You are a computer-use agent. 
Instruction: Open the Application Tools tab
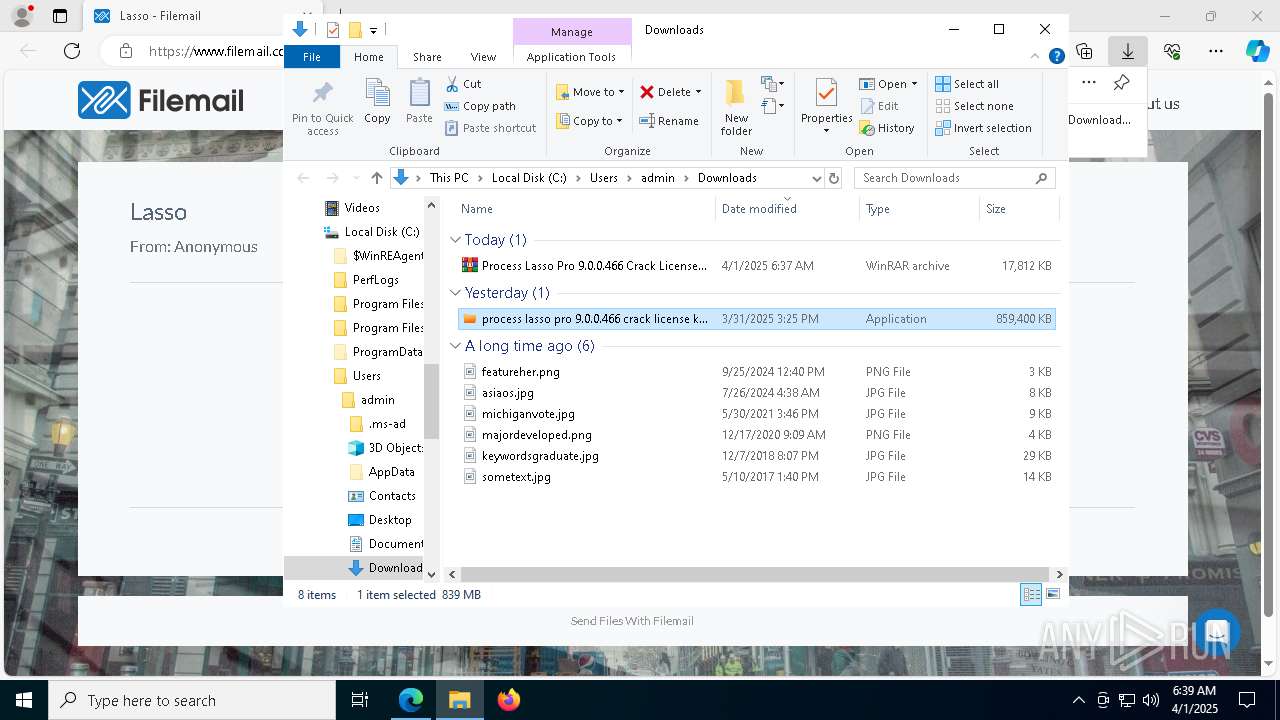(571, 57)
